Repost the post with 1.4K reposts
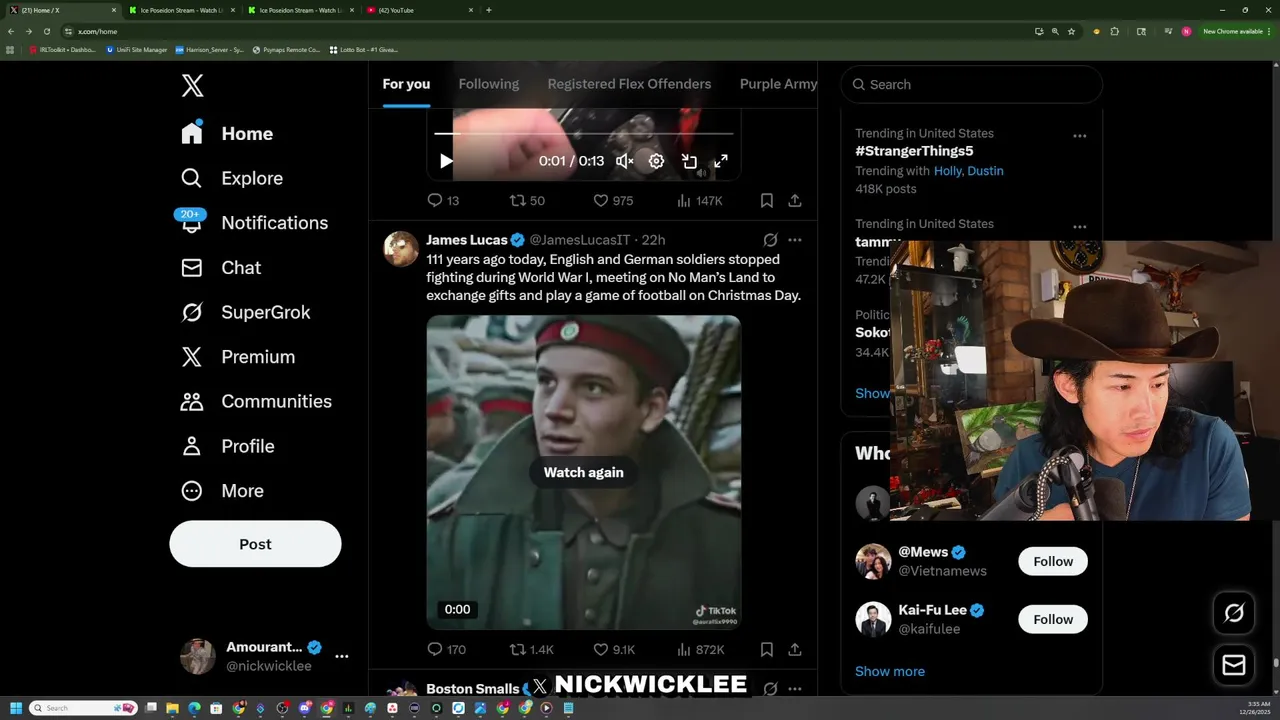Image resolution: width=1280 pixels, height=720 pixels. click(531, 649)
